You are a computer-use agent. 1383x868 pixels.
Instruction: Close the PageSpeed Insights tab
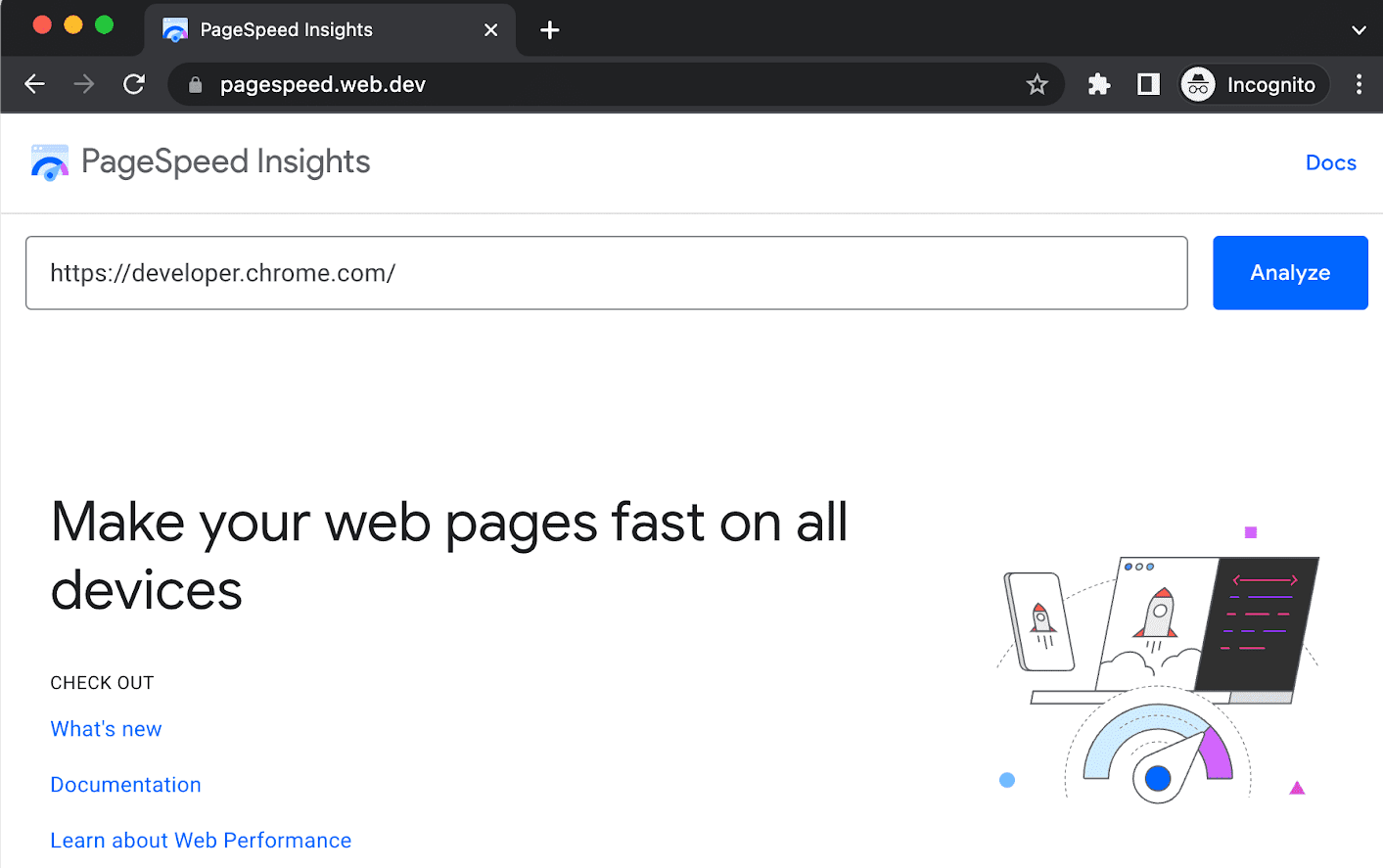pyautogui.click(x=491, y=30)
